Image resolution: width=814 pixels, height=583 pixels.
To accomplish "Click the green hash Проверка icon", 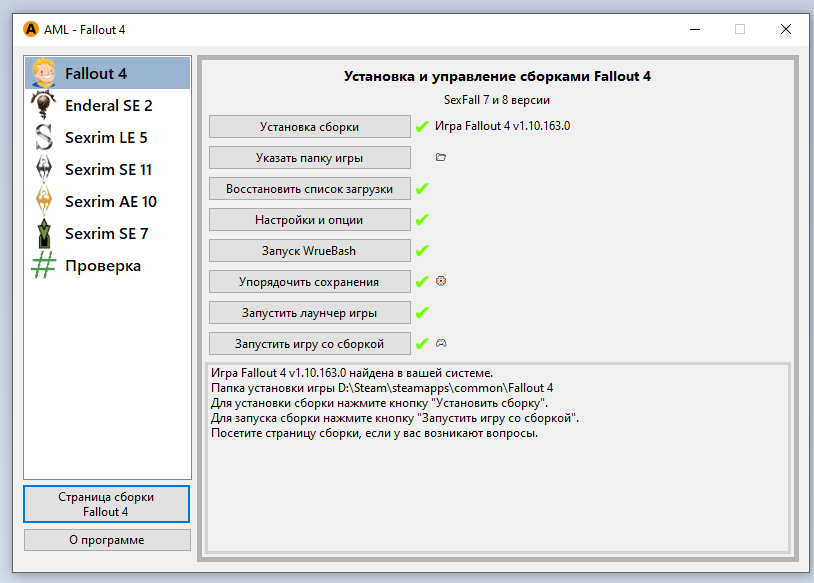I will pyautogui.click(x=43, y=266).
